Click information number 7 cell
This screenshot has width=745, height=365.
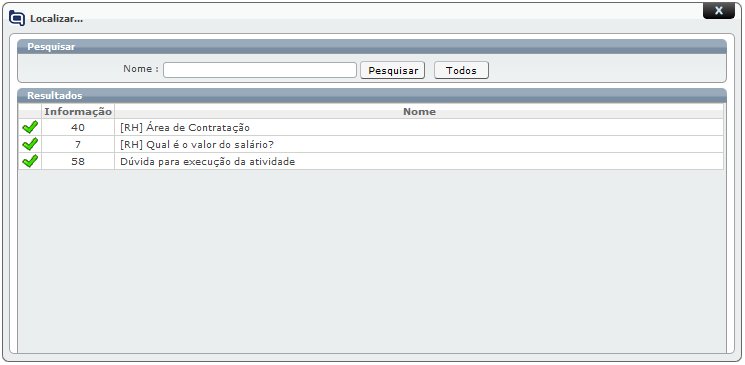[x=78, y=144]
